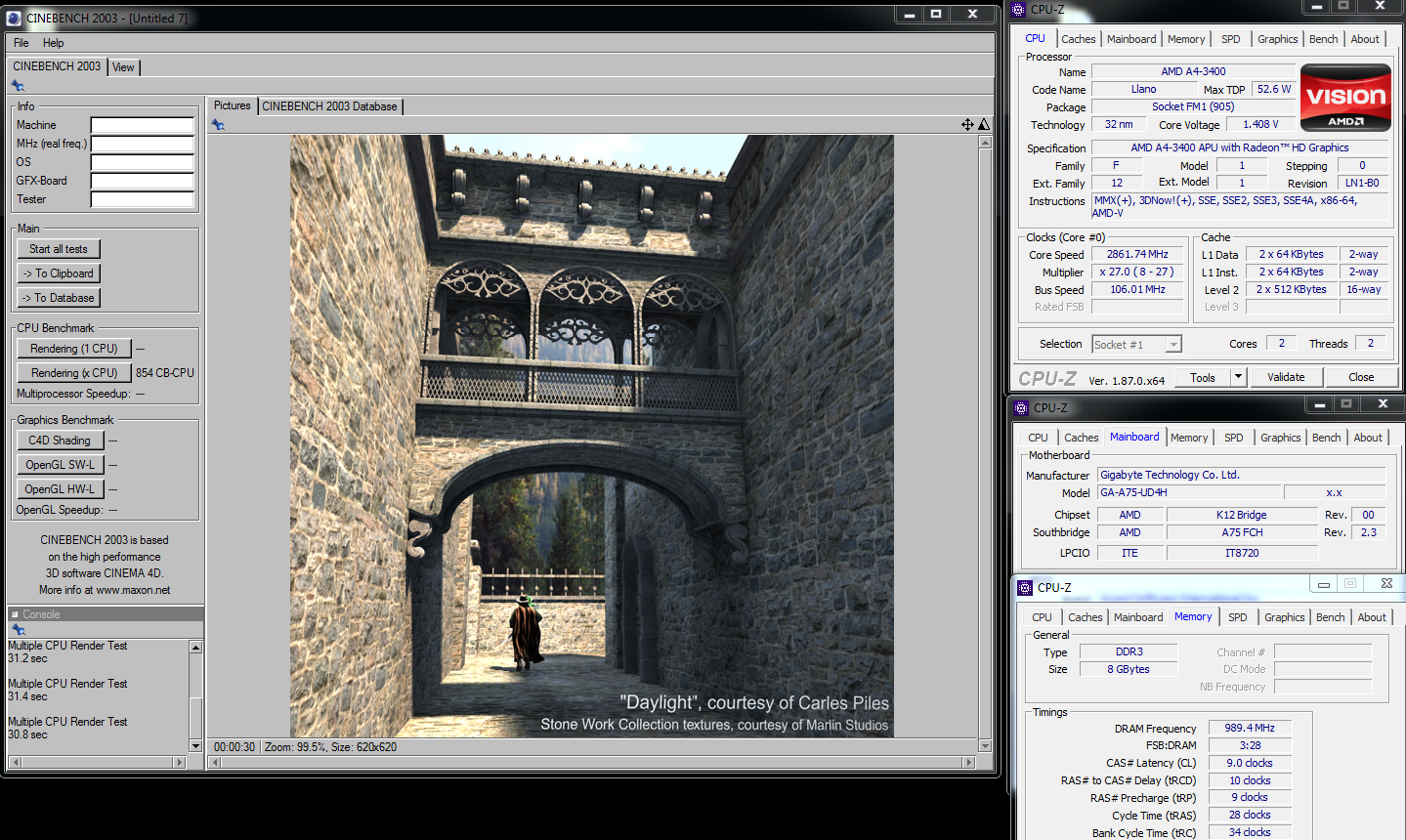Click the Core Speed 2861.74 MHz value
This screenshot has width=1406, height=840.
[x=1137, y=254]
